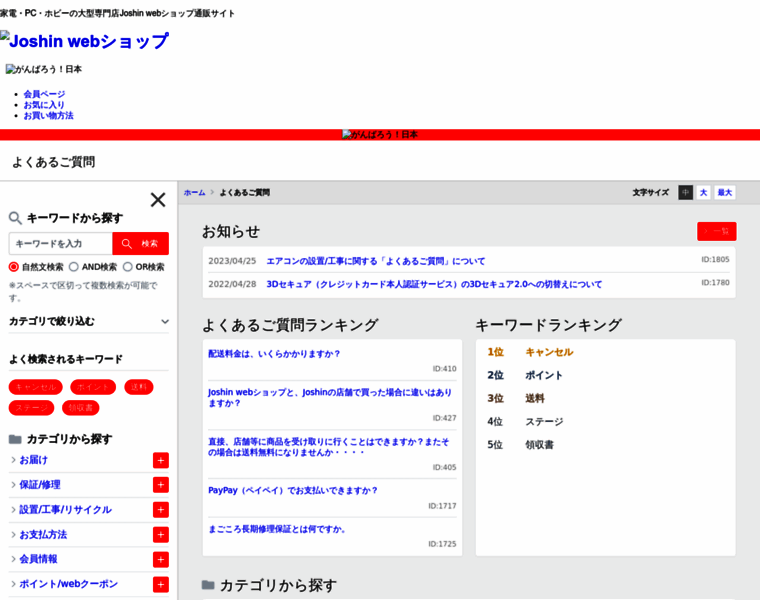Set text size to 大
This screenshot has width=760, height=600.
(703, 192)
